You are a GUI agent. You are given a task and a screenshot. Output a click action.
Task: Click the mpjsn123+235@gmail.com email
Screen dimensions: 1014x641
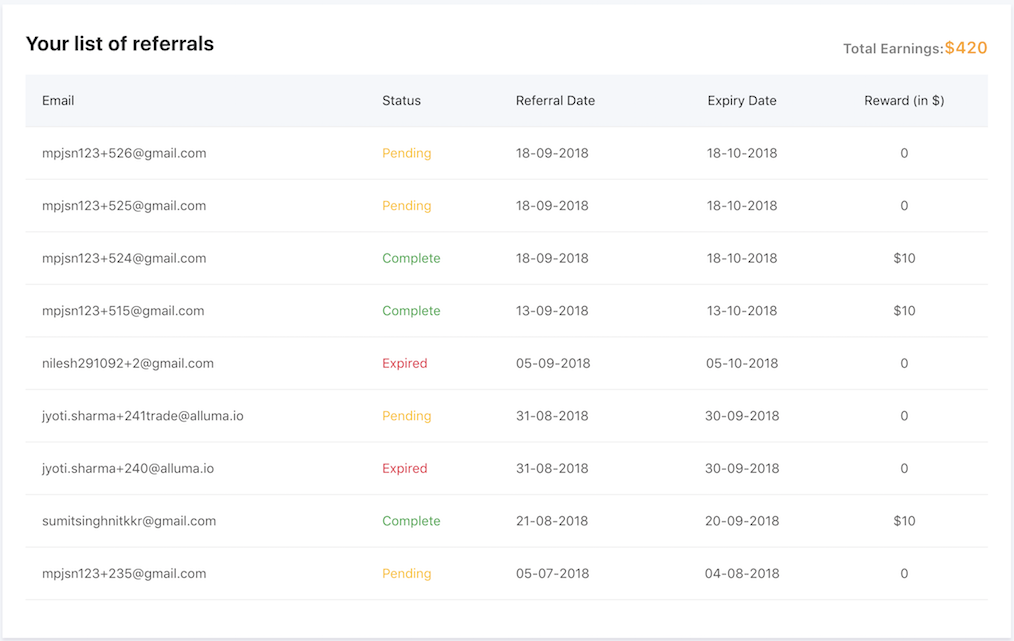(124, 574)
